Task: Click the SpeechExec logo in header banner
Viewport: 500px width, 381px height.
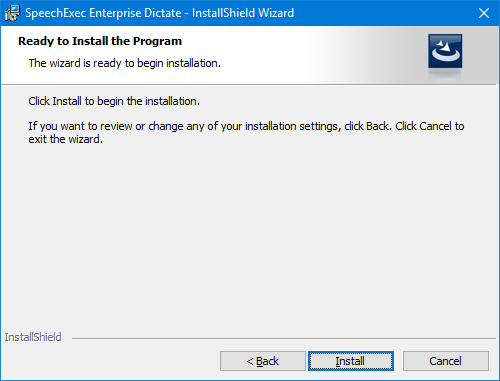Action: coord(445,51)
